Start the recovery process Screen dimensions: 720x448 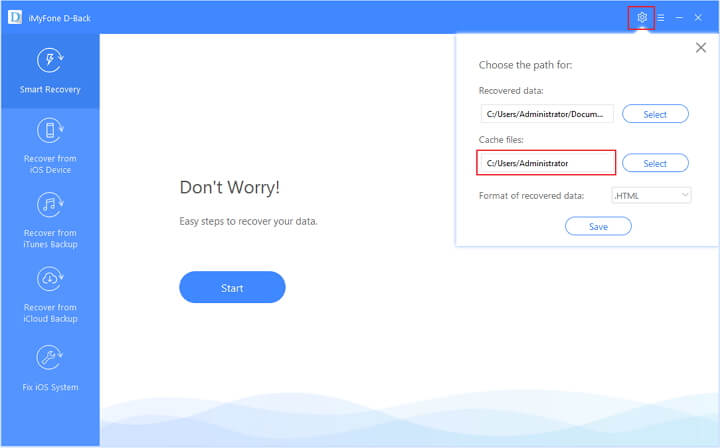[x=232, y=287]
